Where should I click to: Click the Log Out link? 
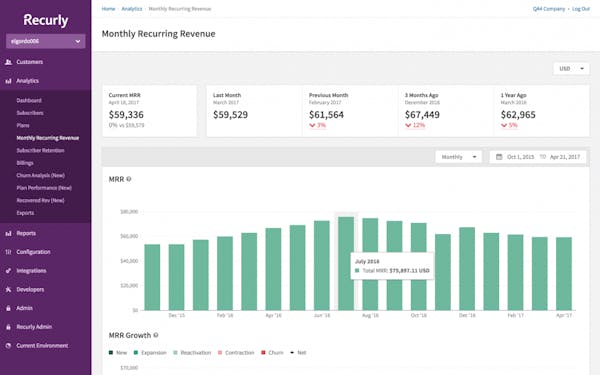coord(581,9)
